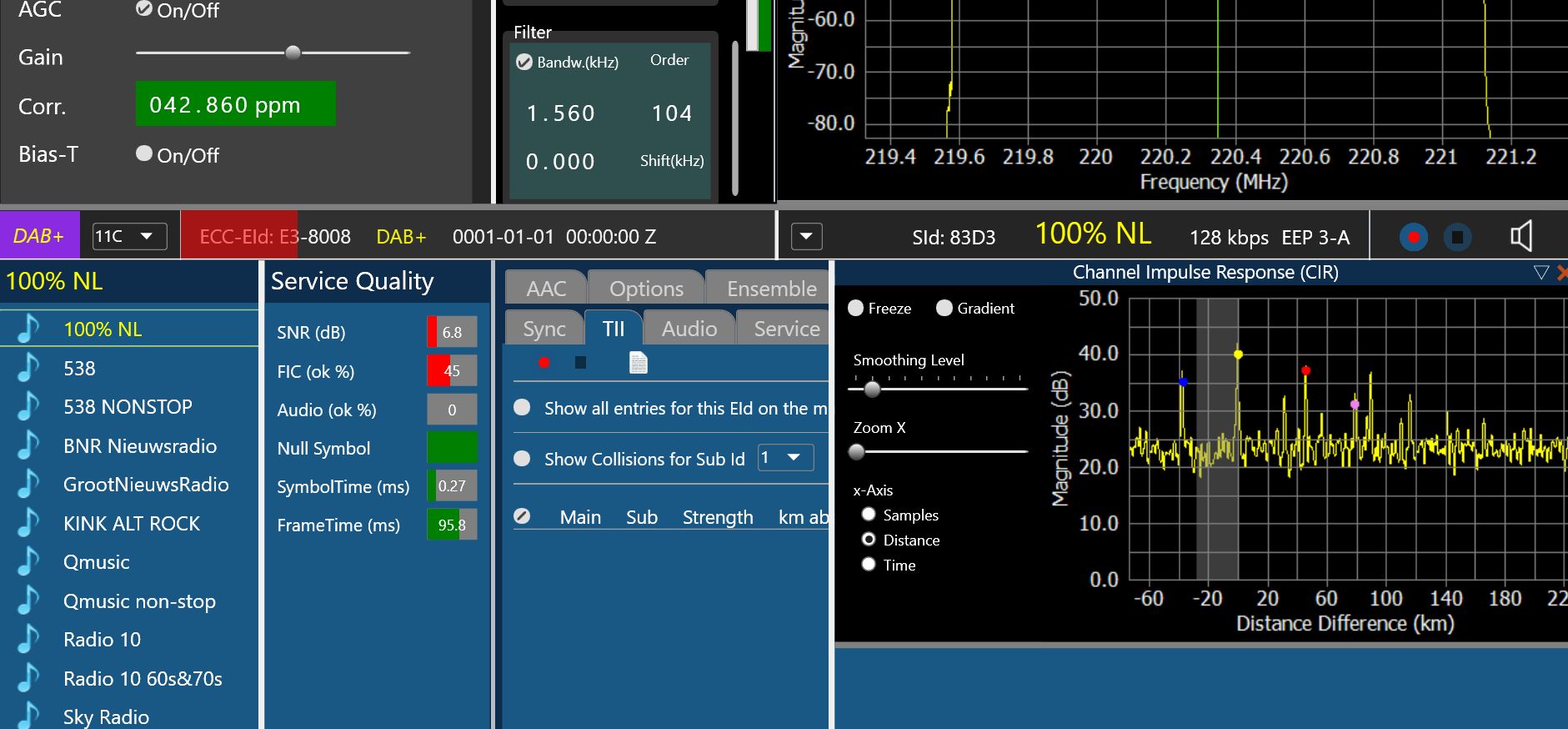Expand the Sub Id collision dropdown
The image size is (1568, 729).
tap(785, 458)
